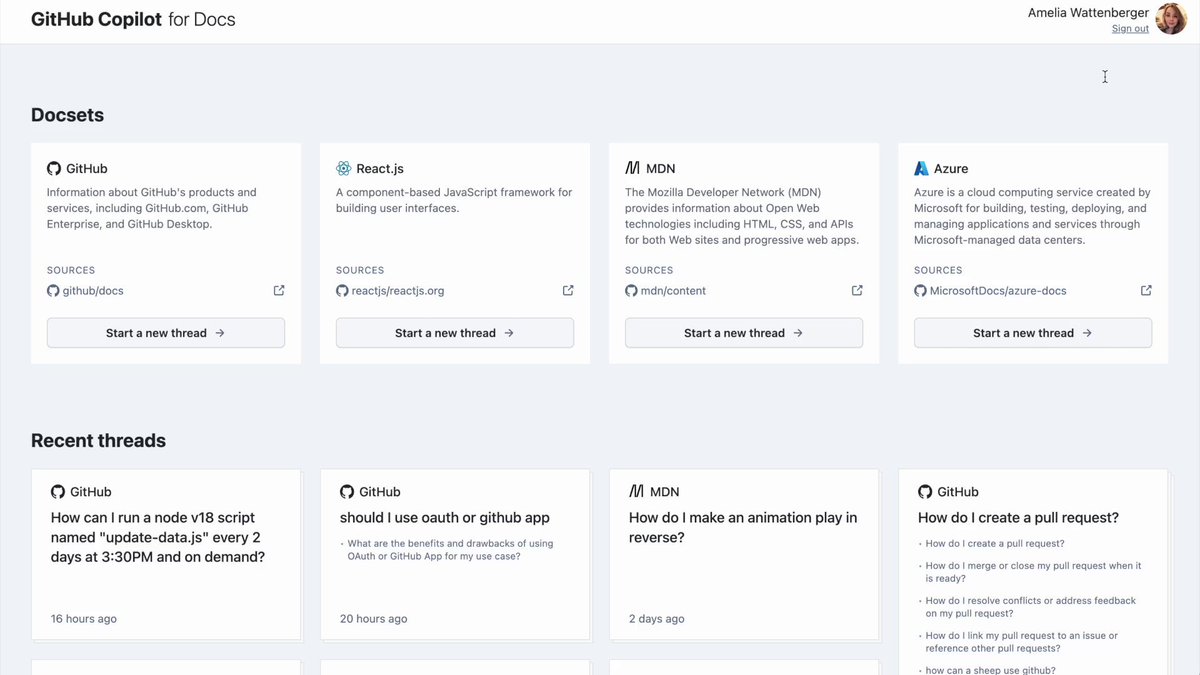1200x675 pixels.
Task: Start a new thread for MDN docset
Action: 744,333
